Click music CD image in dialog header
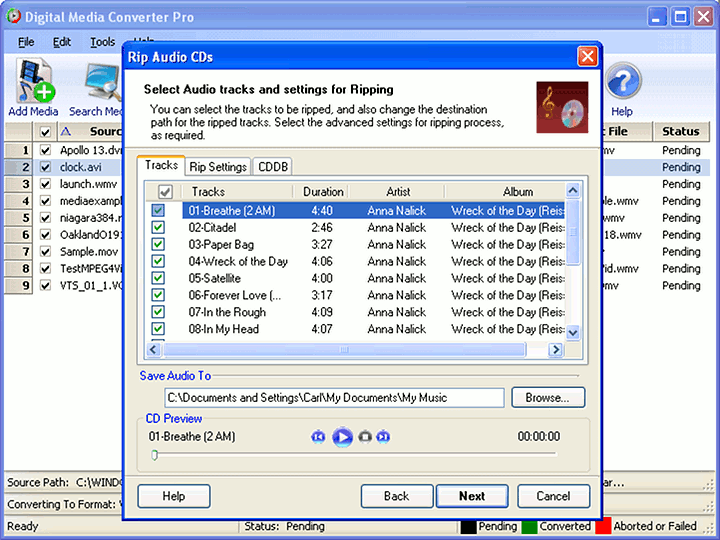 [x=562, y=107]
